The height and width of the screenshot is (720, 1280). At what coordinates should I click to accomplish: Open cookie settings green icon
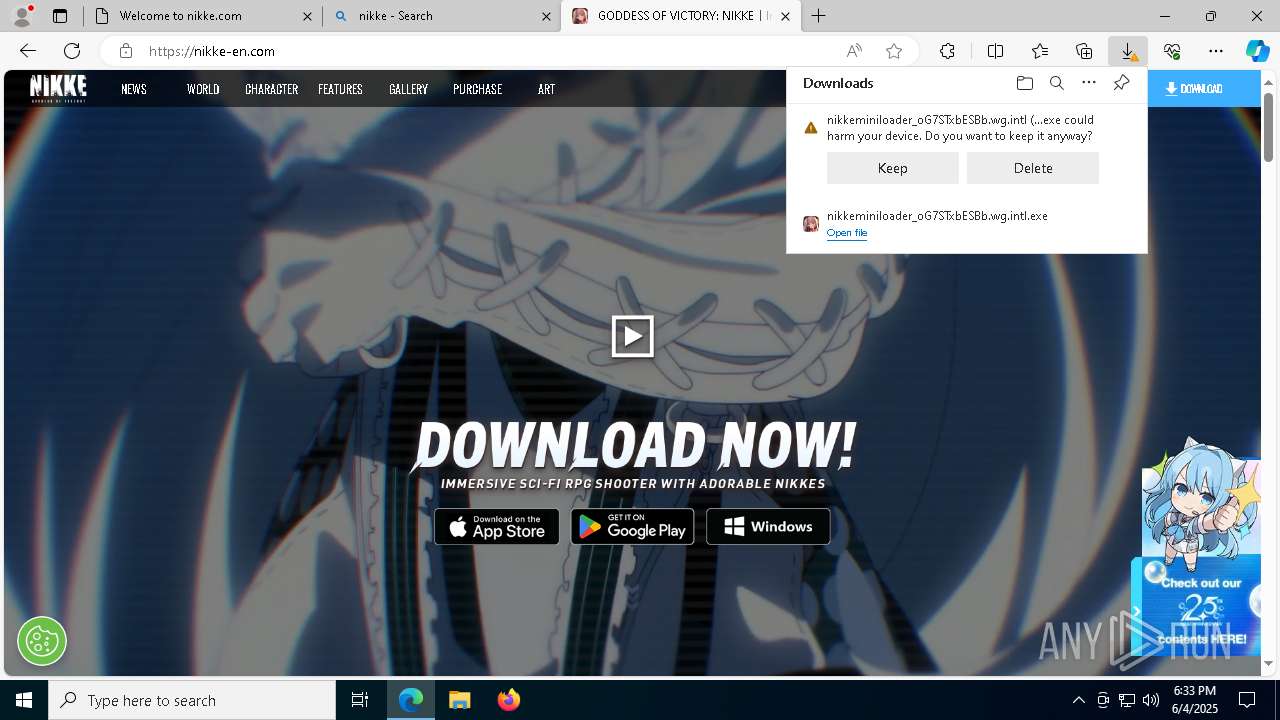[x=42, y=640]
